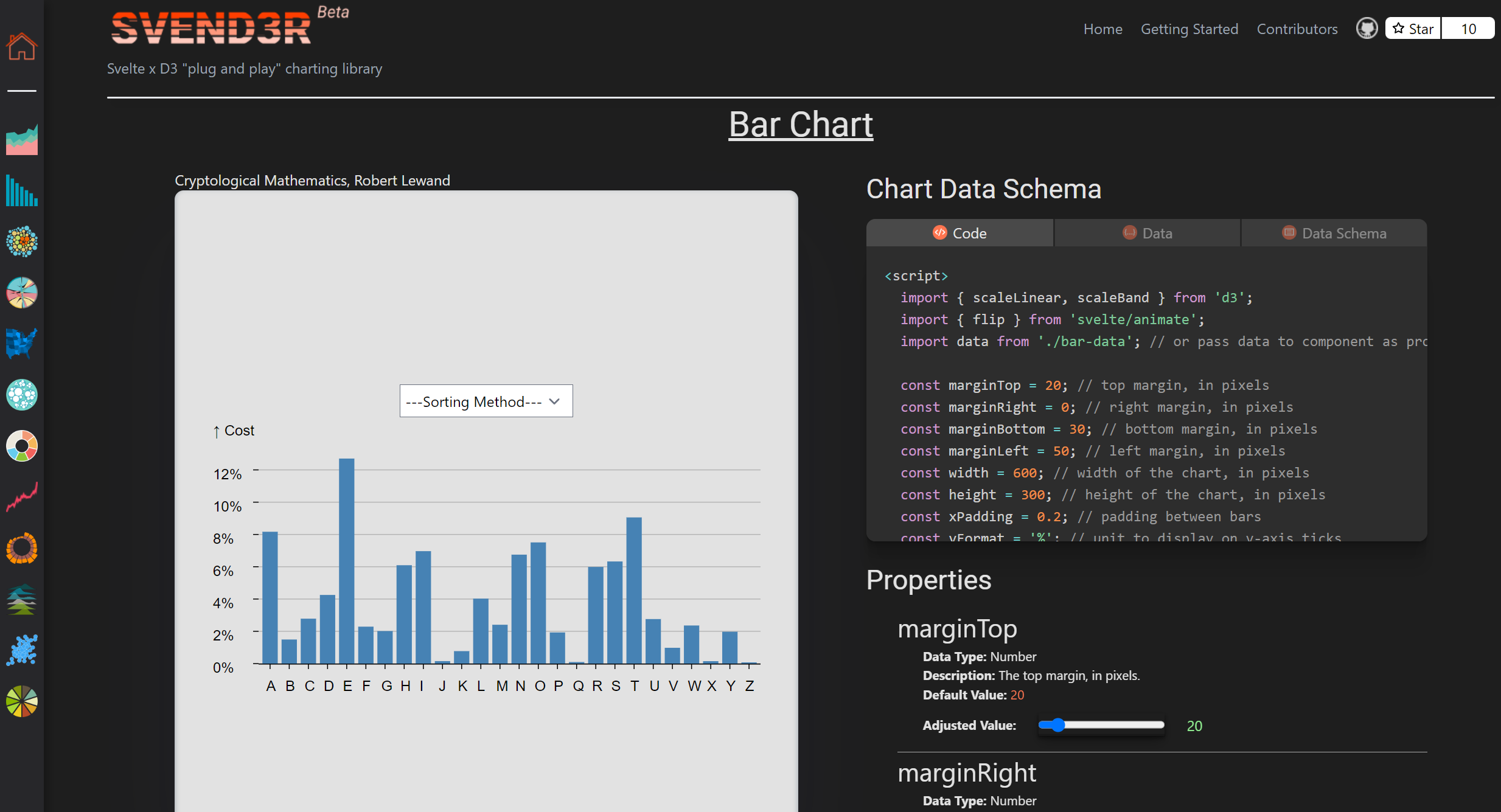
Task: Adjust the marginTop value slider
Action: 1101,725
